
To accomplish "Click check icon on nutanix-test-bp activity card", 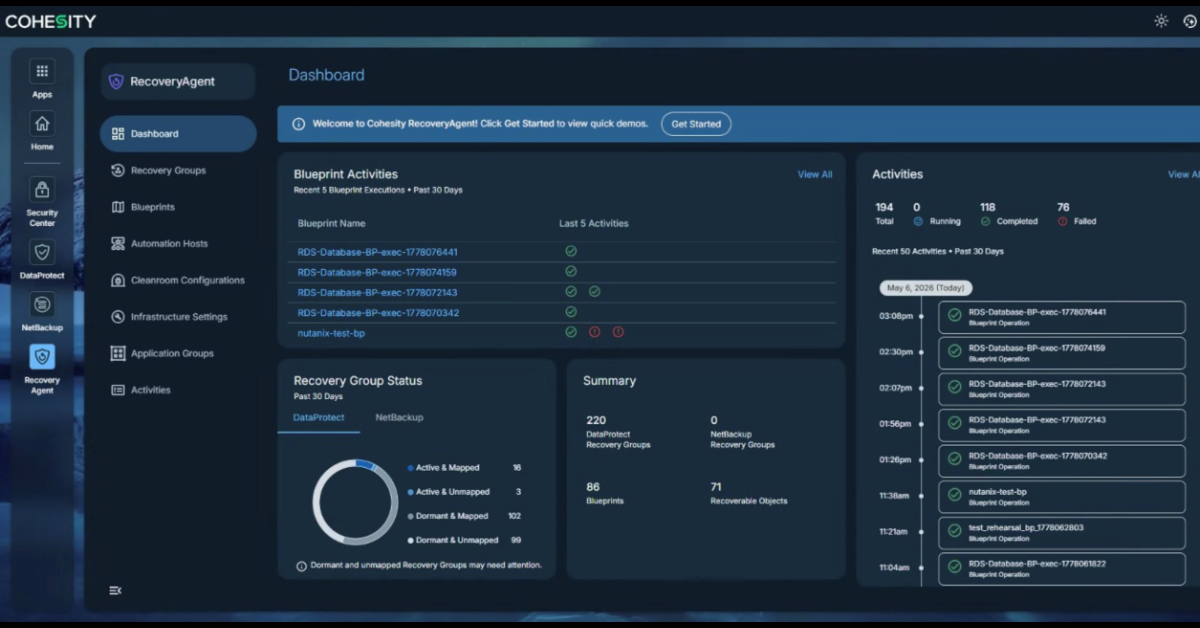I will click(955, 496).
